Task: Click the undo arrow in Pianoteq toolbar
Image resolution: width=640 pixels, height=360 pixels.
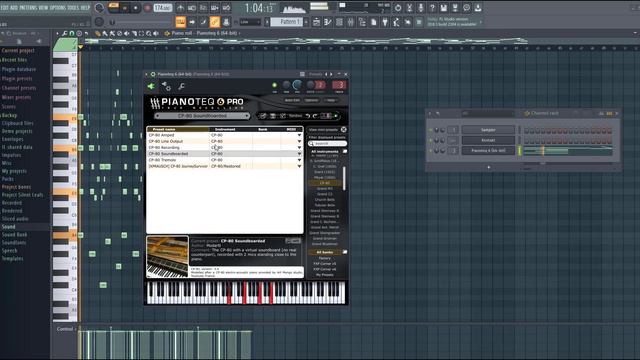Action: pyautogui.click(x=308, y=116)
